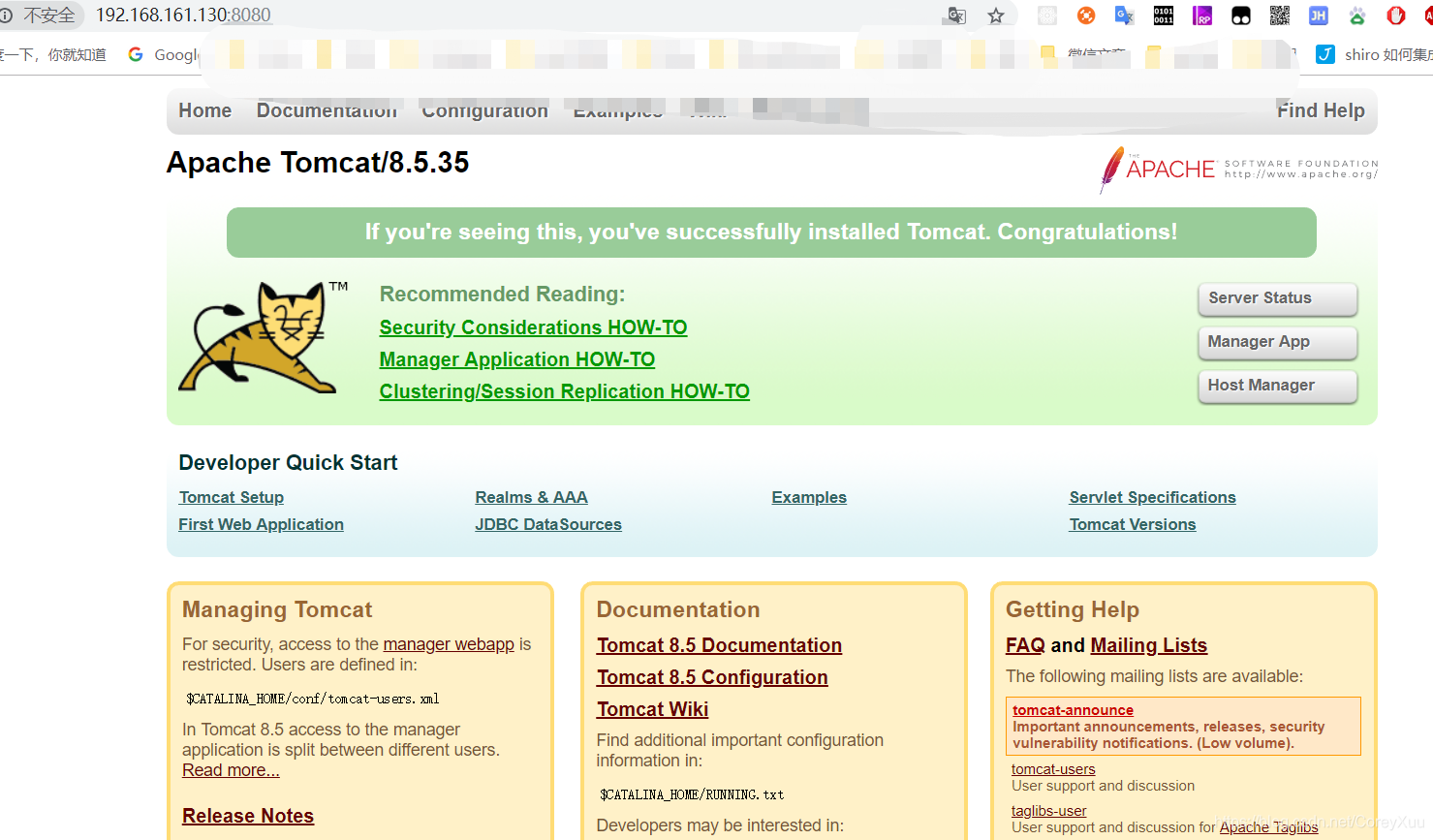Click the Congratulations success banner

point(771,233)
